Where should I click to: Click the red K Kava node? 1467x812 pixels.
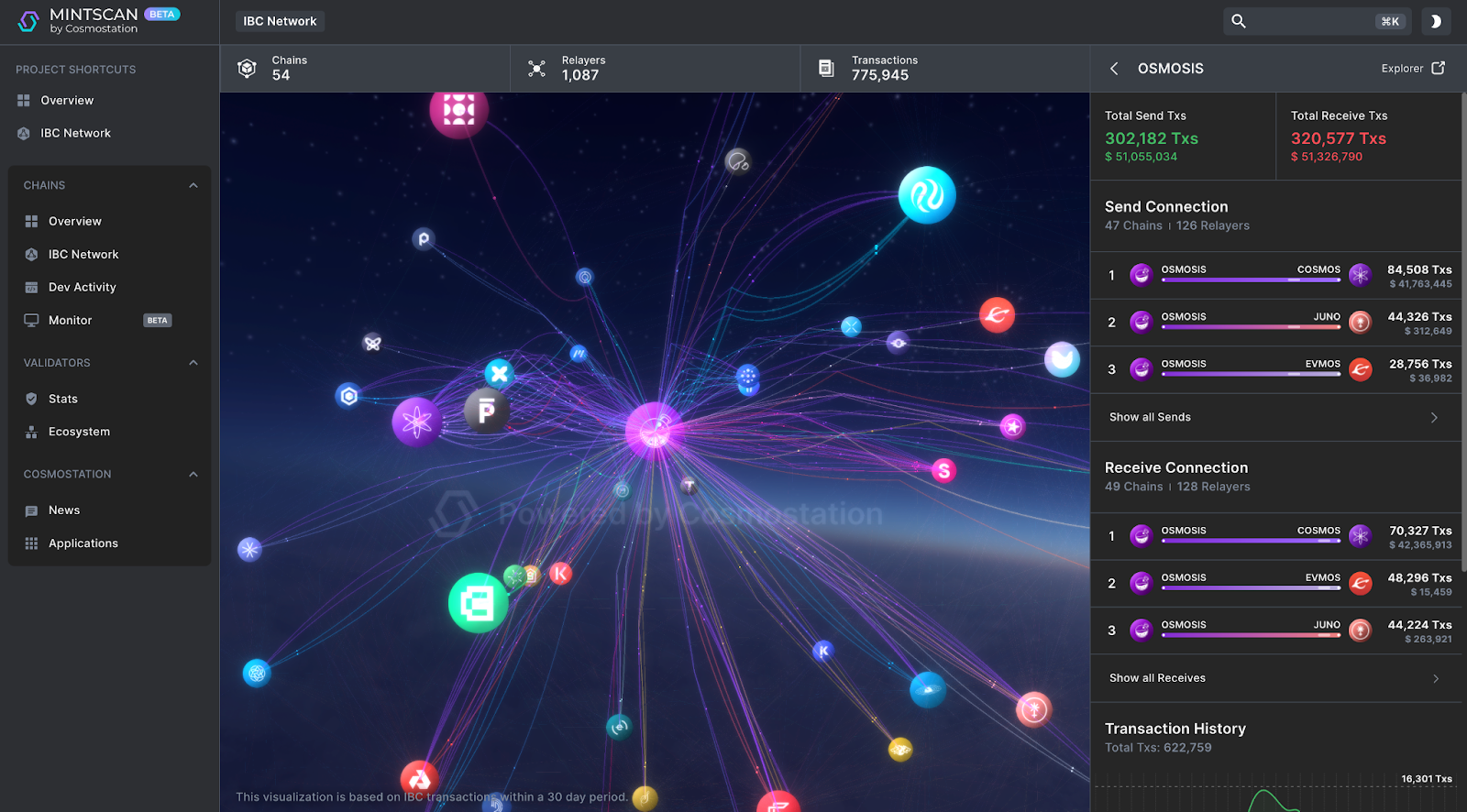(560, 574)
